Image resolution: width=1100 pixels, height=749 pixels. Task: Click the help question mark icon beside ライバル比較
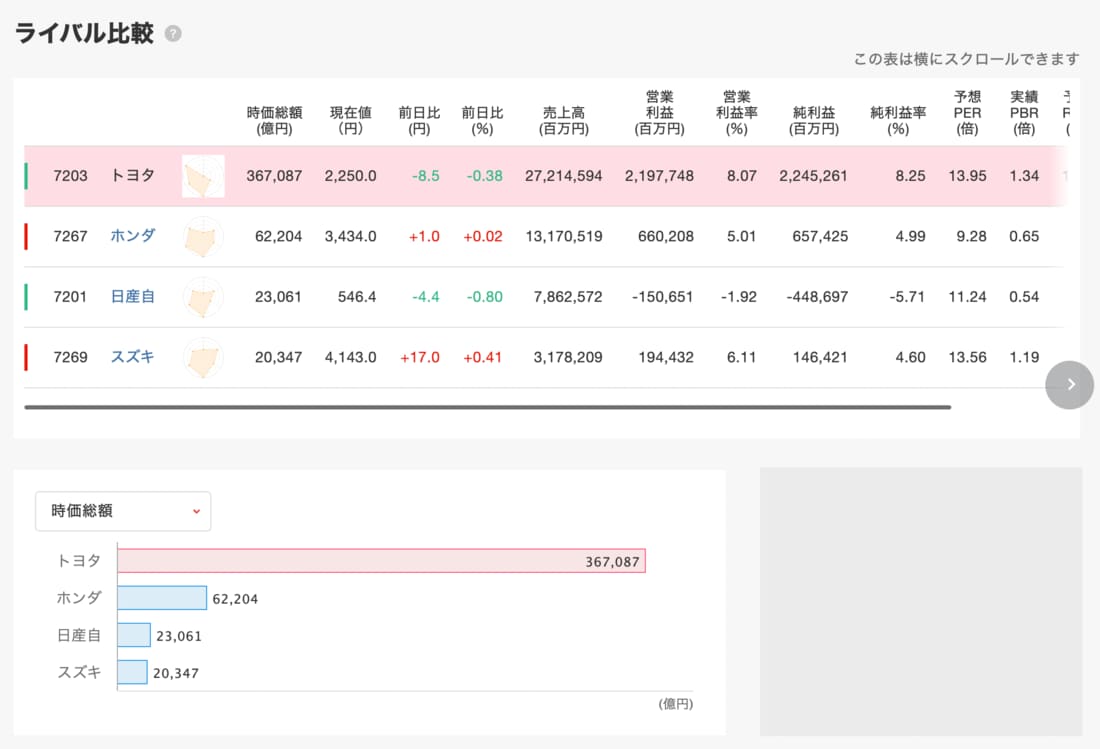(x=173, y=34)
